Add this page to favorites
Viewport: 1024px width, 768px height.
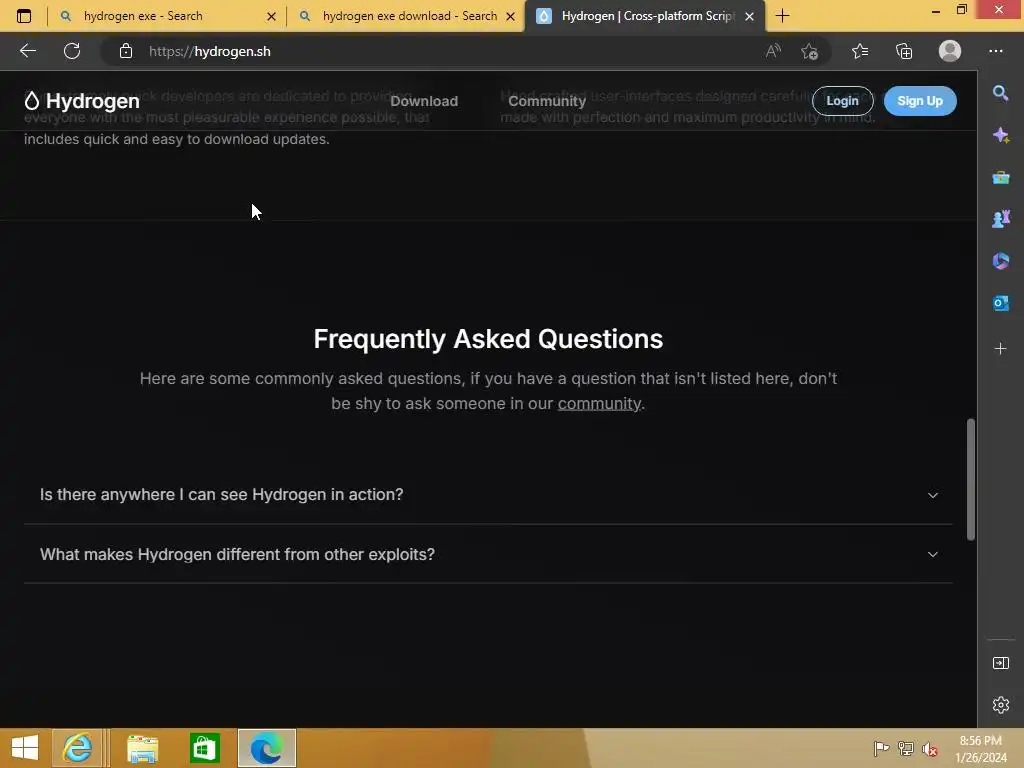point(810,51)
